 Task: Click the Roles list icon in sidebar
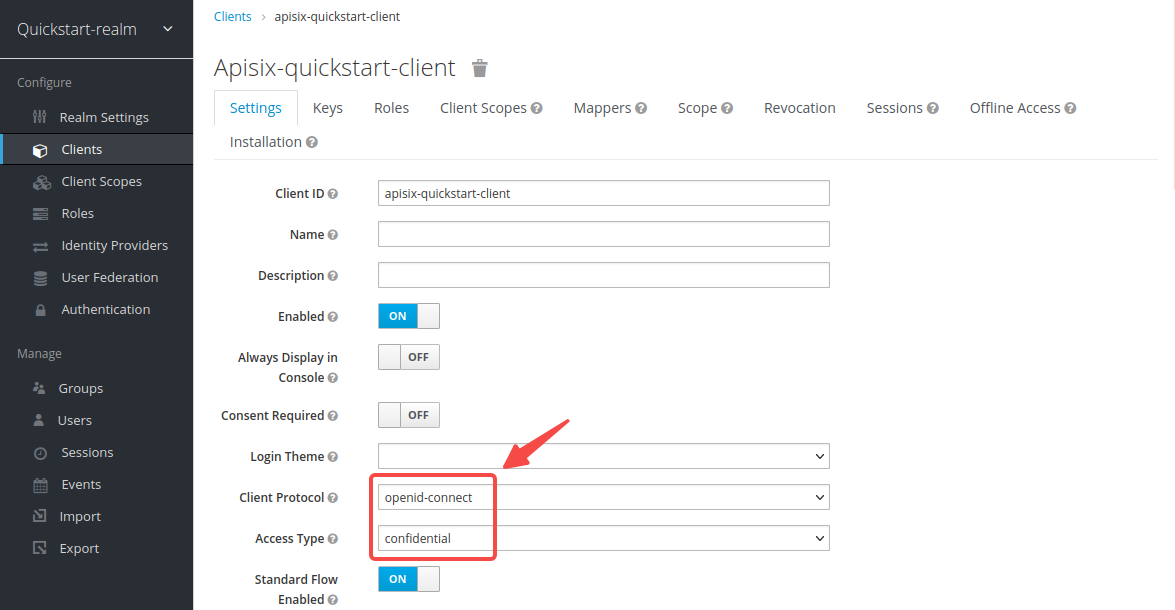[40, 214]
